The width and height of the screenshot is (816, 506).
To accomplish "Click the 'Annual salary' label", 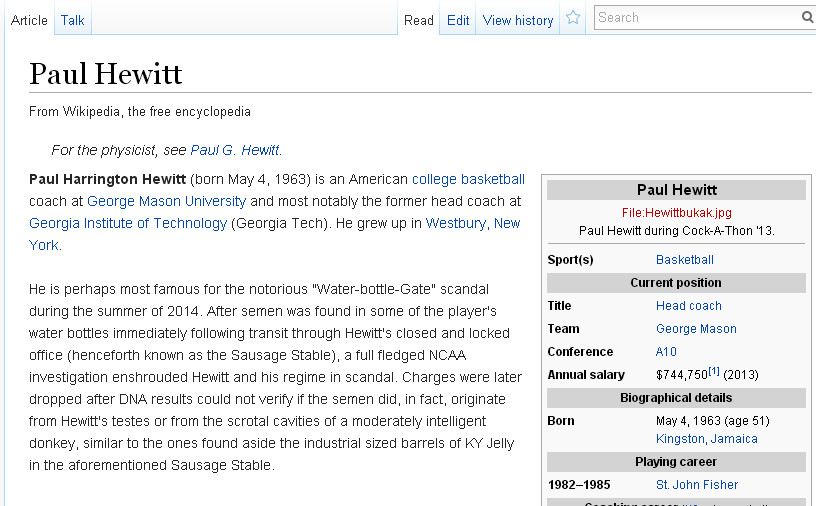I will (586, 375).
